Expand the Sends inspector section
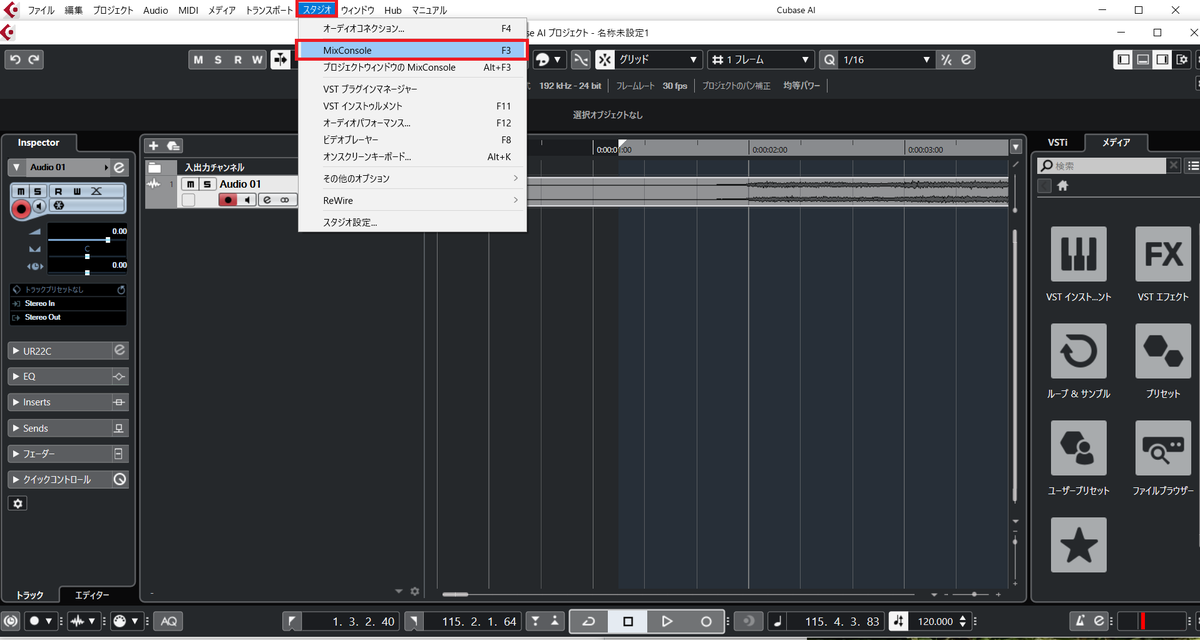 coord(68,428)
